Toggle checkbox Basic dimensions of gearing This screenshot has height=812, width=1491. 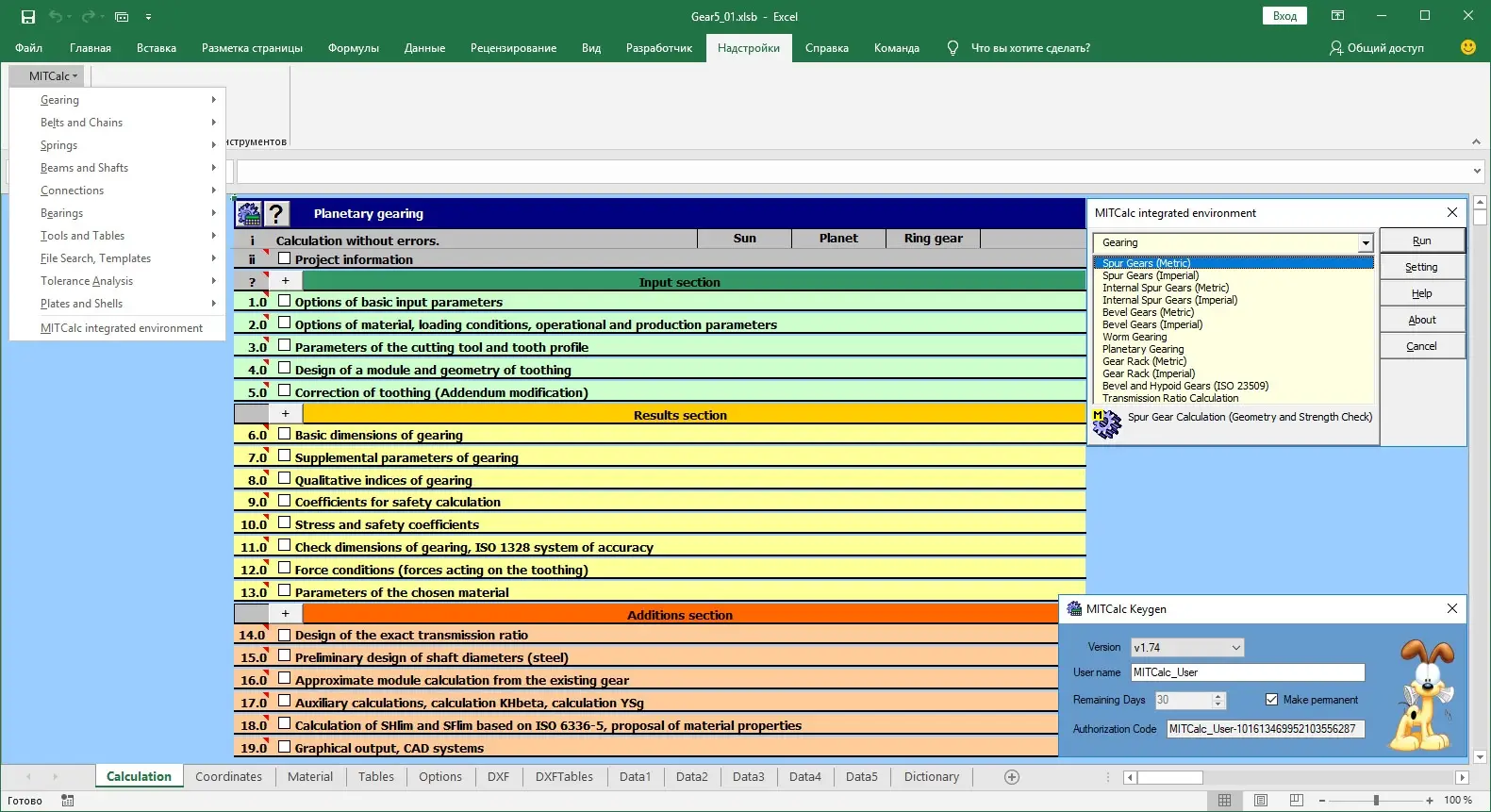[x=285, y=434]
